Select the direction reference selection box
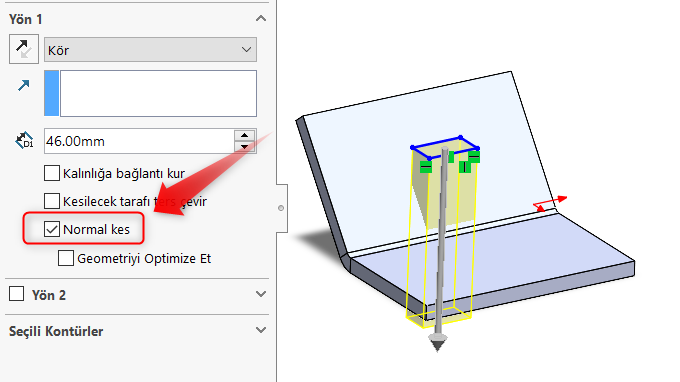Image resolution: width=680 pixels, height=382 pixels. point(150,93)
